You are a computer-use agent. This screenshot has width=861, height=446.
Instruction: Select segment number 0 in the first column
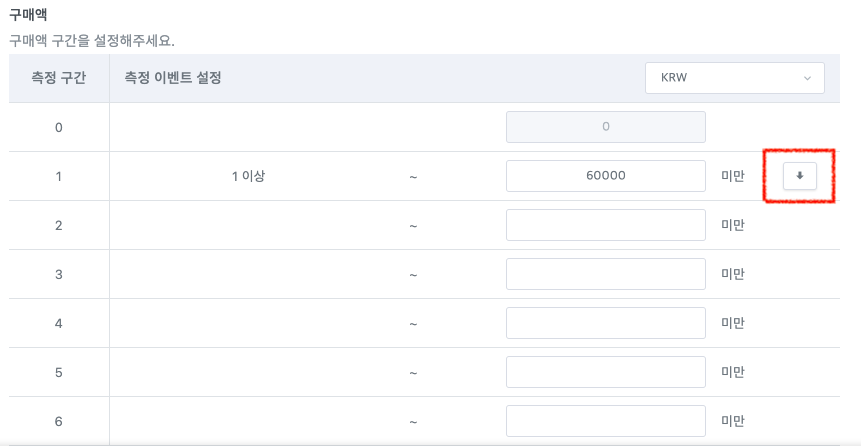(x=58, y=127)
